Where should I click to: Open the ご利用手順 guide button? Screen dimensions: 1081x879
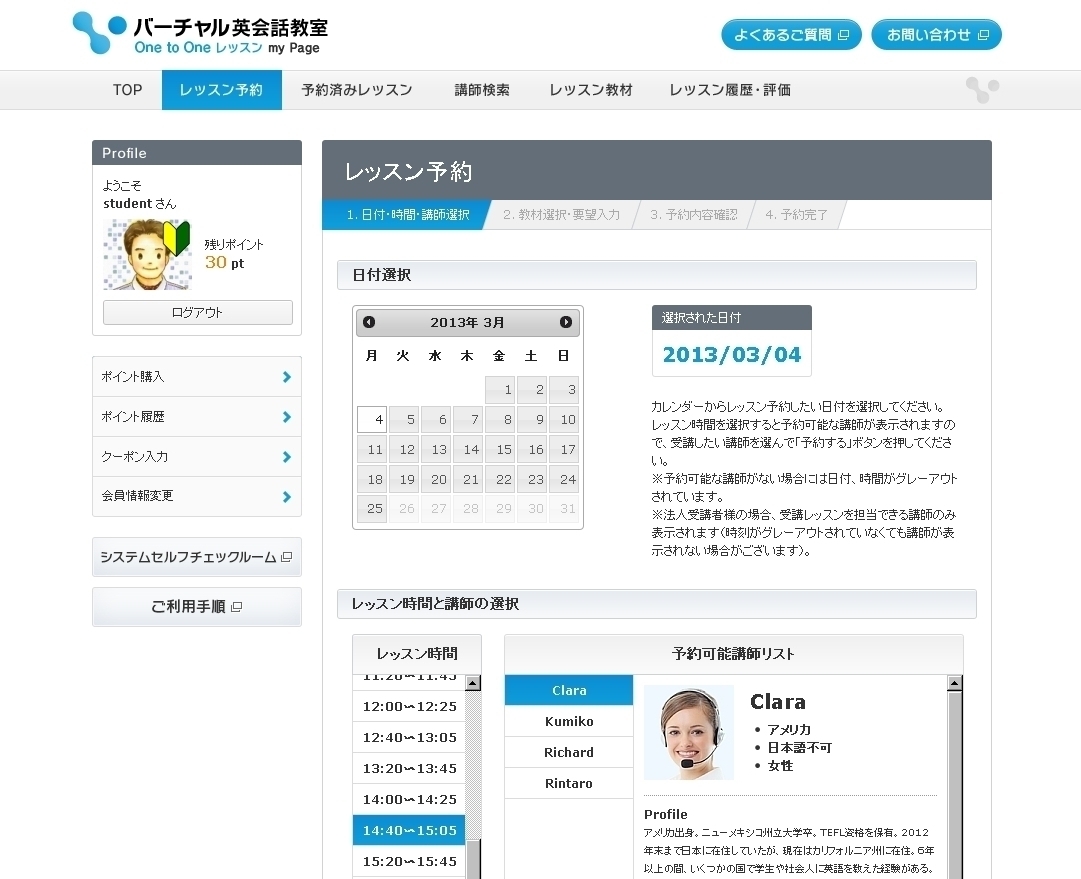point(196,607)
